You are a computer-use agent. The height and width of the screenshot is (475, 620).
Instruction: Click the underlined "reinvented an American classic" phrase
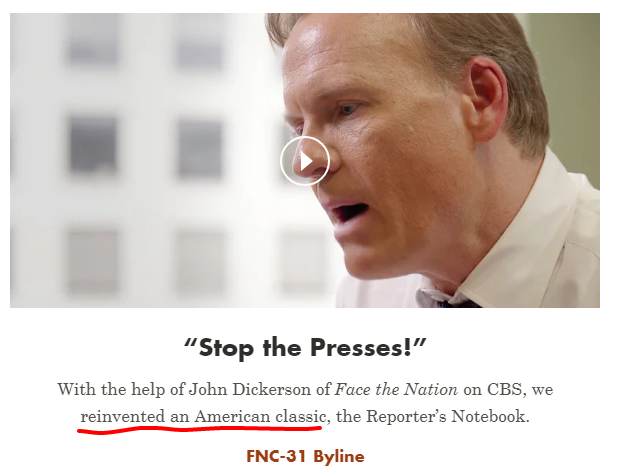203,416
